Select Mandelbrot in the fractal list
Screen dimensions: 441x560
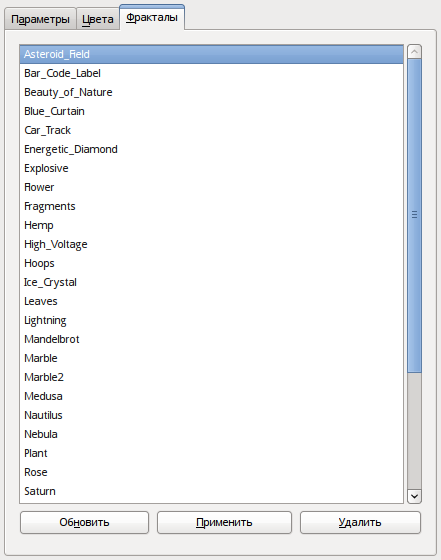[211, 339]
